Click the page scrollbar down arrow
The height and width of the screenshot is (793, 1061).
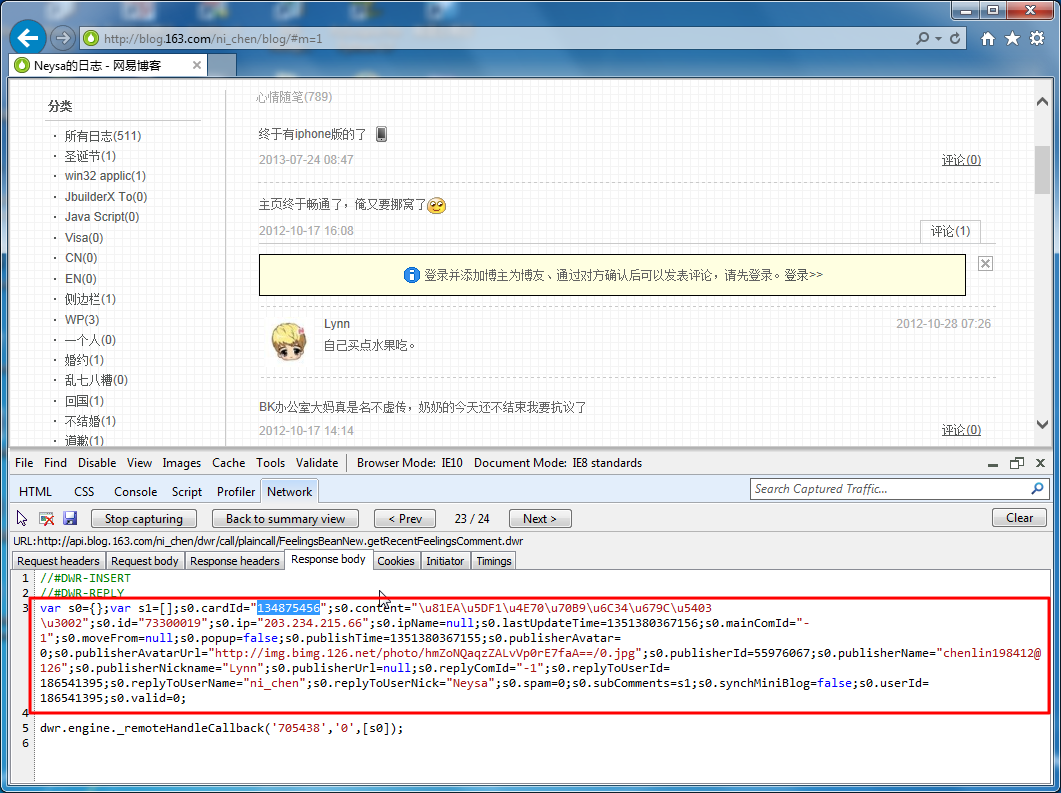[x=1042, y=425]
